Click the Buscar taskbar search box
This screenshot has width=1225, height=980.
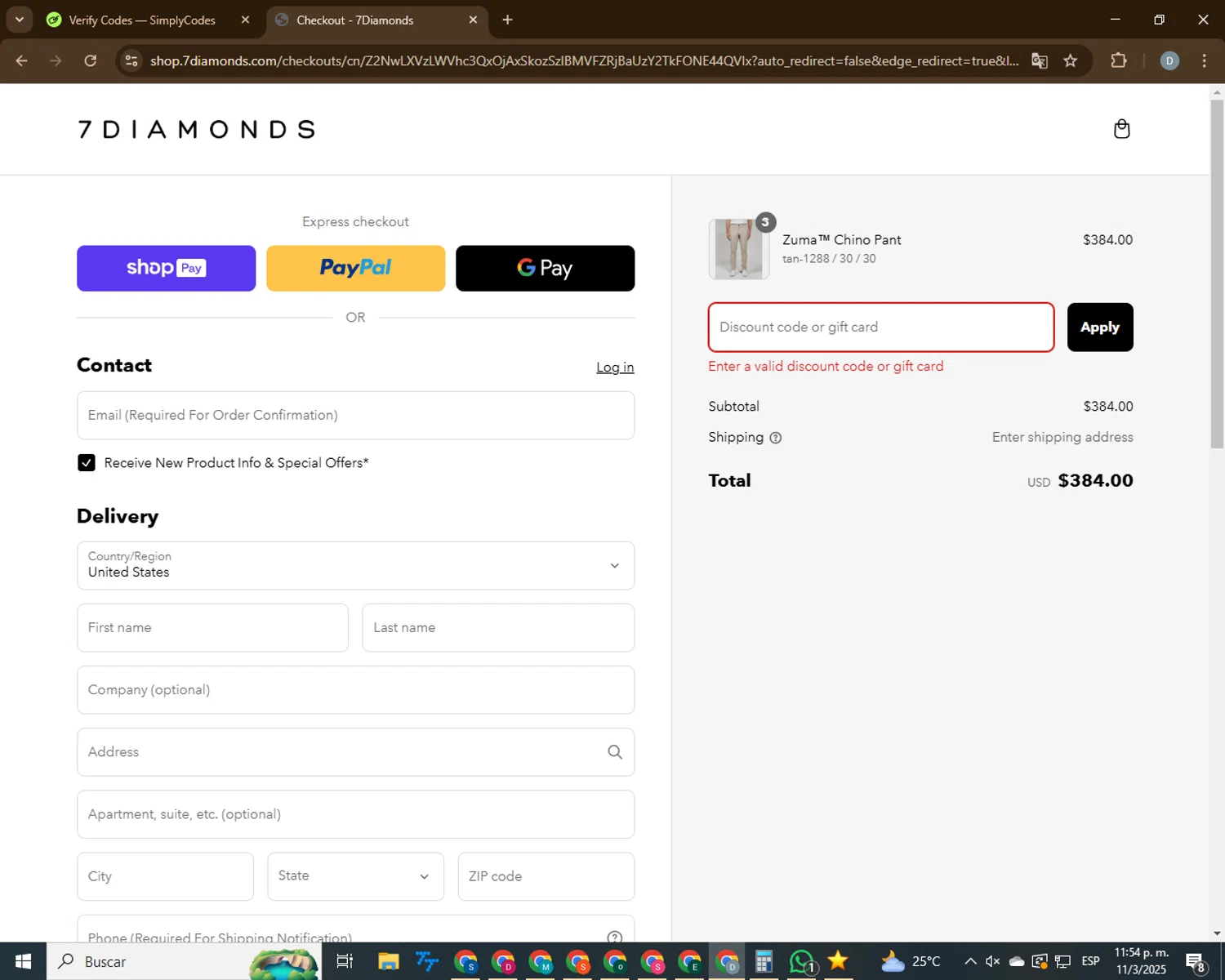(183, 961)
